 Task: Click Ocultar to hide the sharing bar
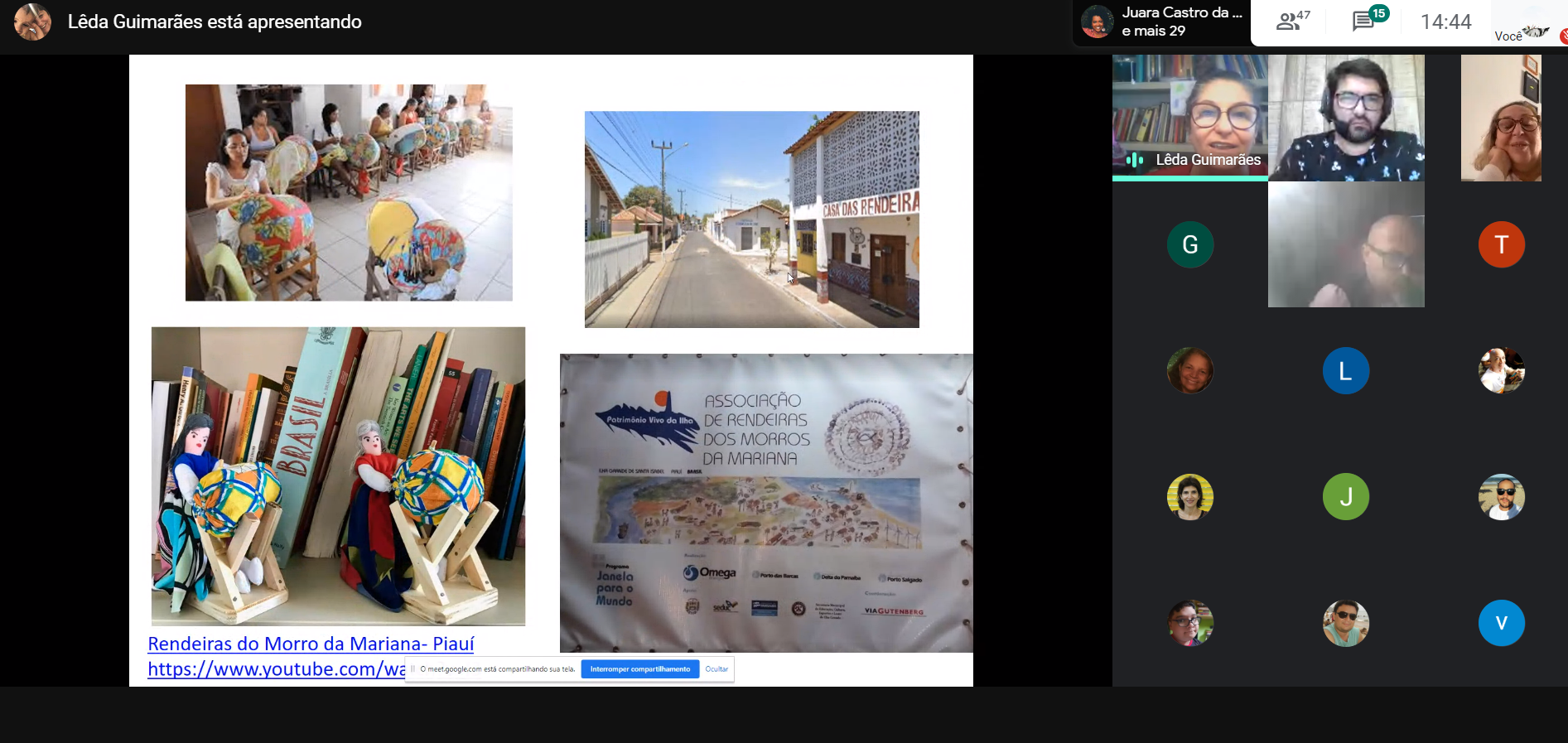coord(716,669)
